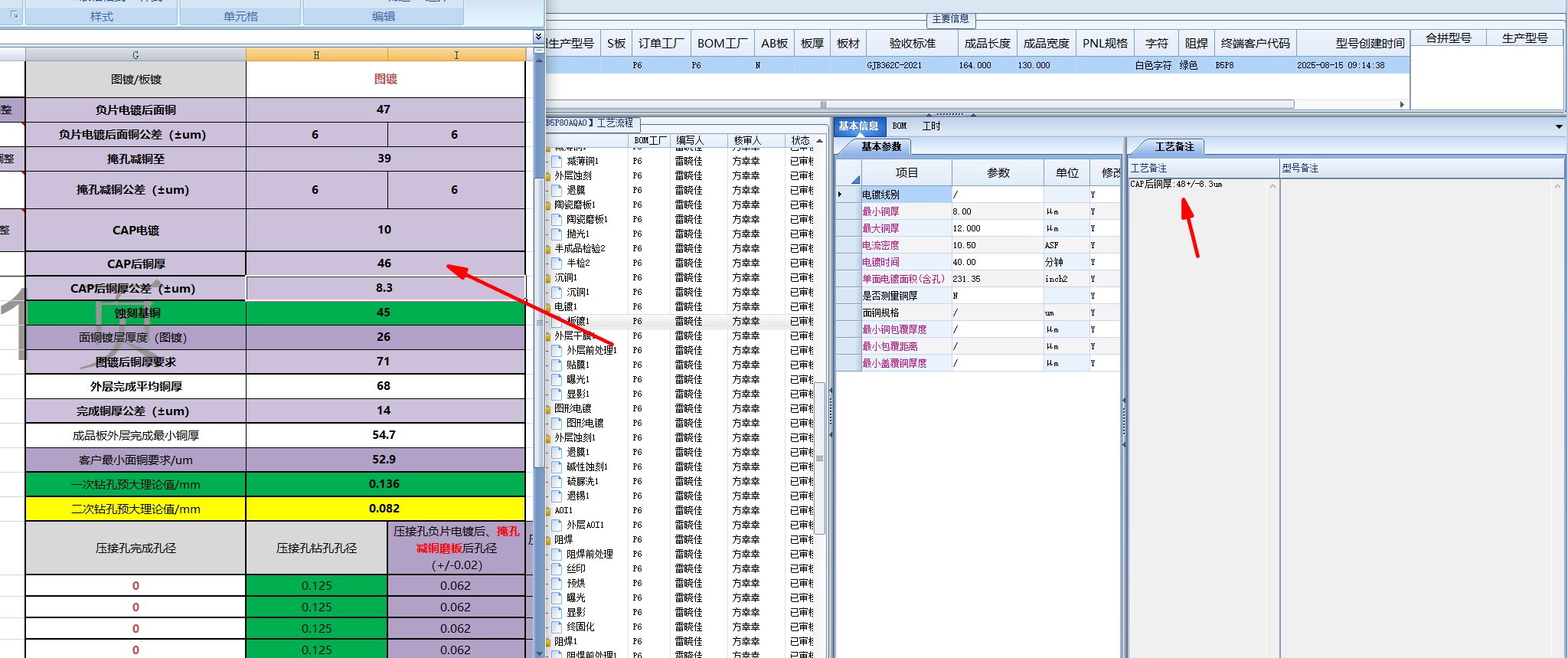
Task: Click the 电镀线别 parameter value field
Action: tap(997, 195)
